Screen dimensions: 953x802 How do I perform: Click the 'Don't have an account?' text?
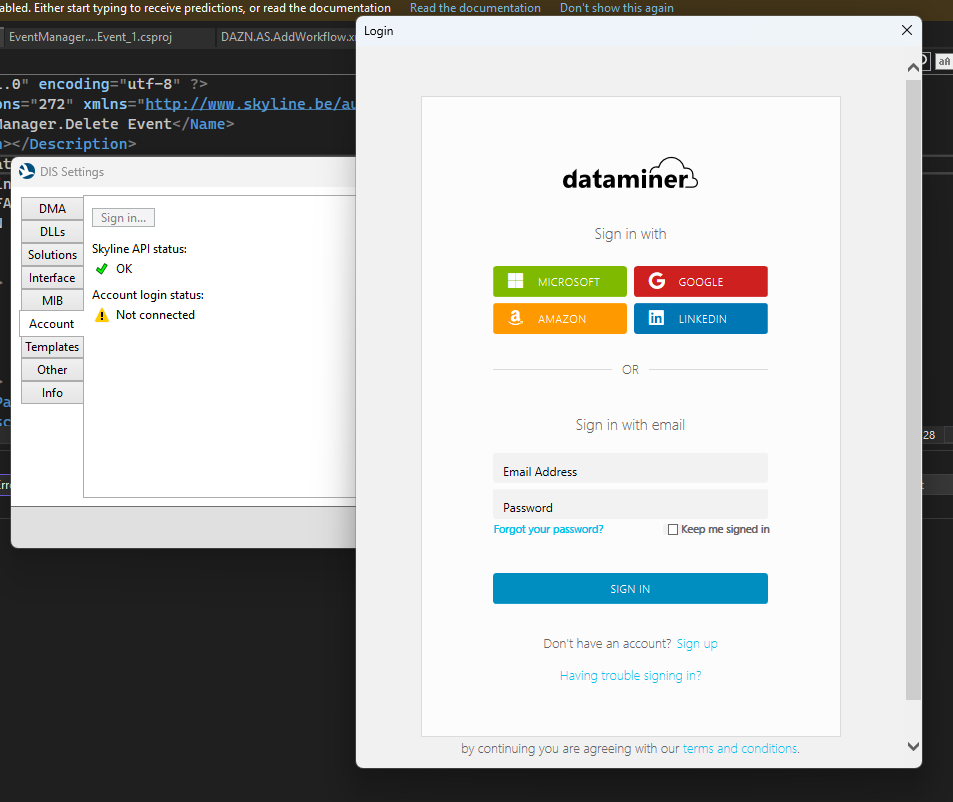[607, 643]
